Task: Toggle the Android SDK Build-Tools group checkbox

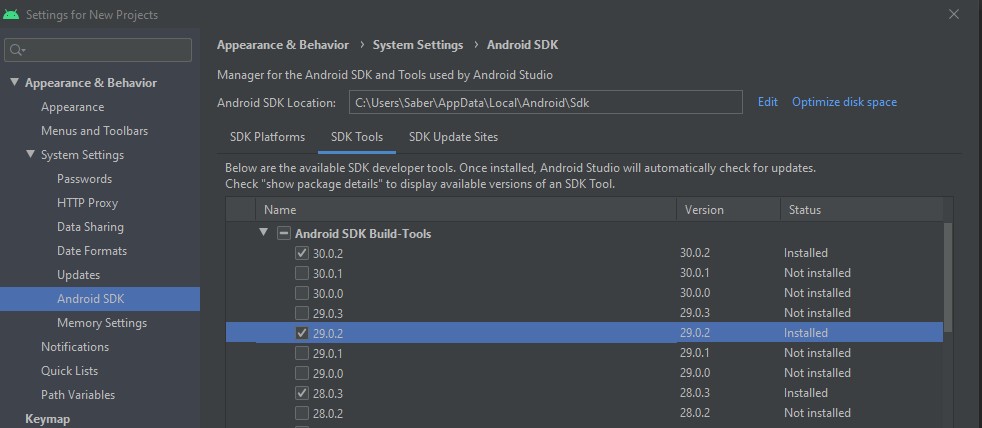Action: (x=284, y=233)
